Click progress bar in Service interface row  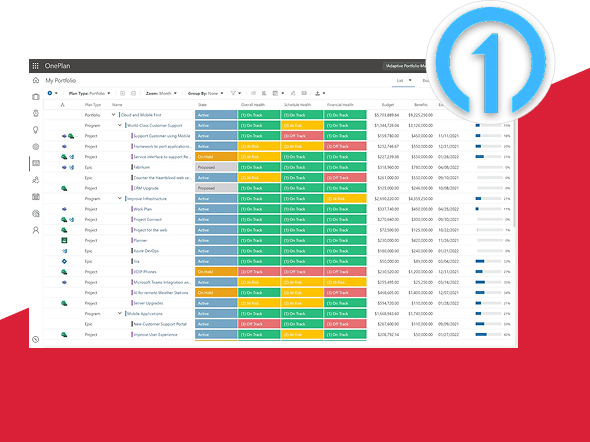pos(489,156)
